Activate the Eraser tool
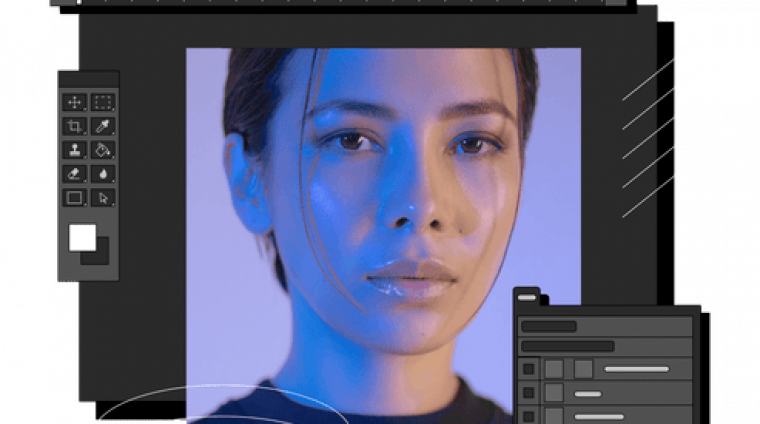Viewport: 760px width, 424px height. pyautogui.click(x=75, y=174)
